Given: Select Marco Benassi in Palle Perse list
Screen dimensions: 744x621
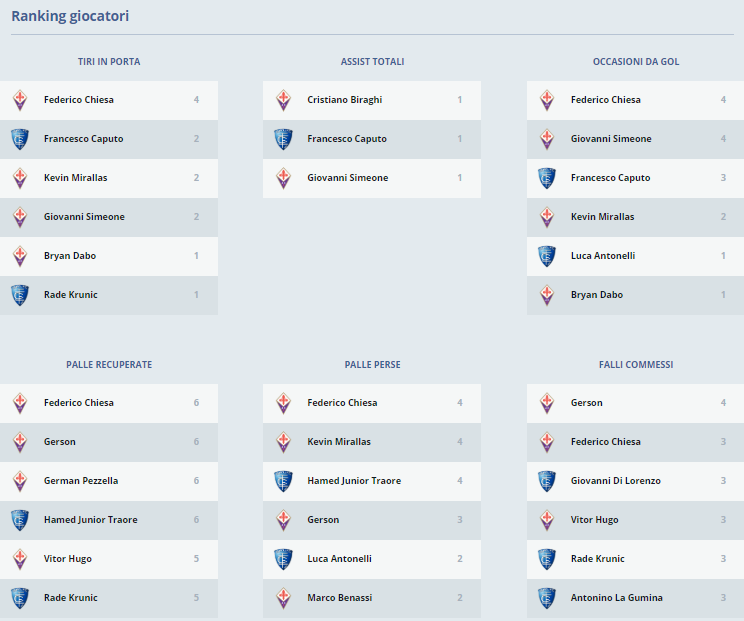Looking at the screenshot, I should (339, 598).
